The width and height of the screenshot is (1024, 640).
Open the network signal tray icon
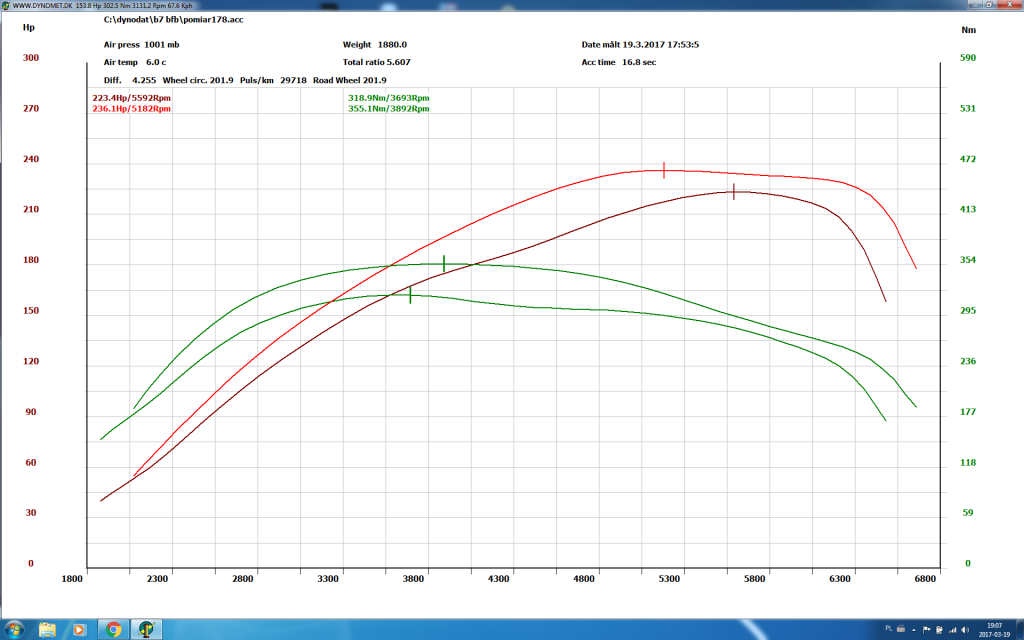pyautogui.click(x=953, y=630)
